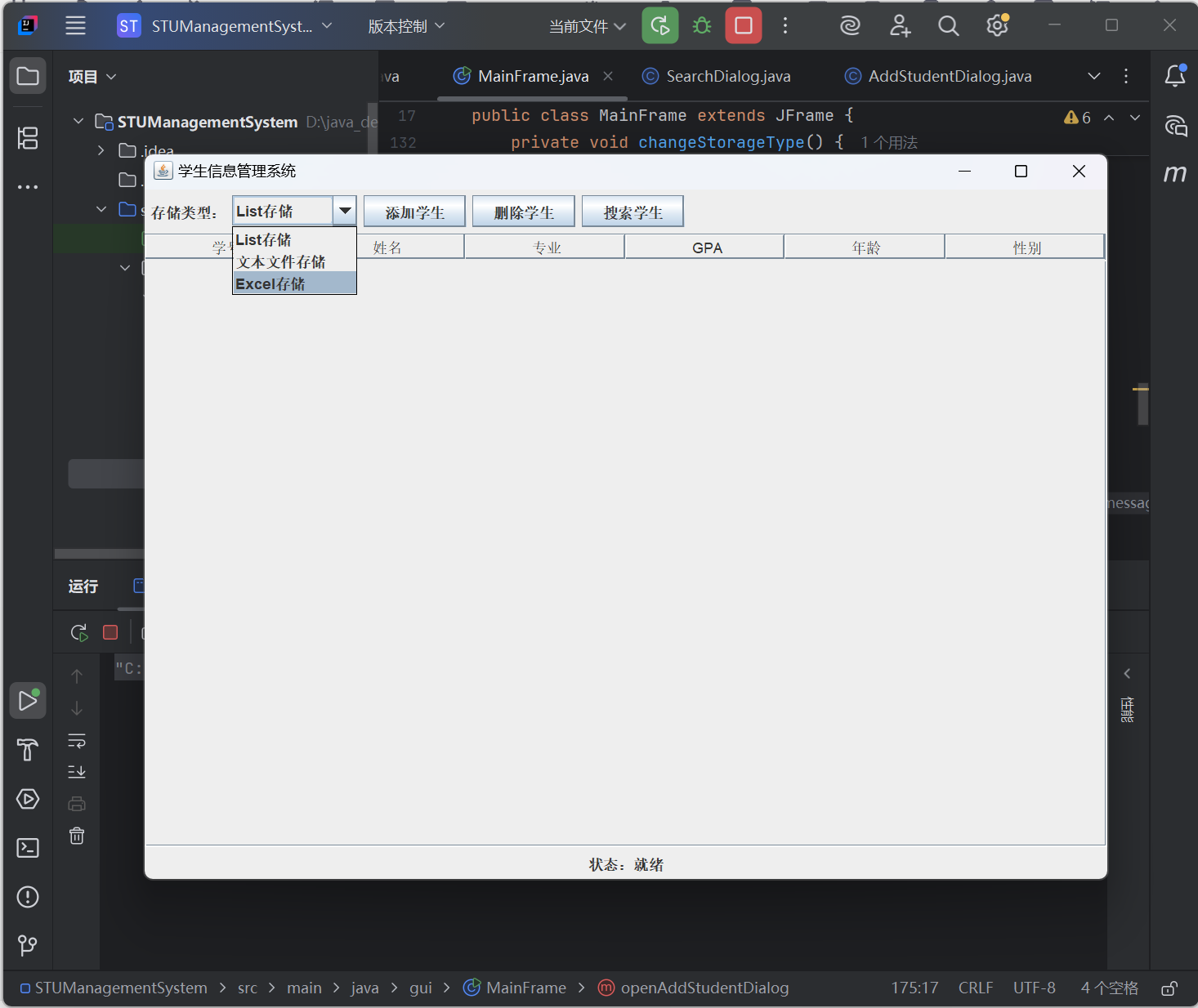This screenshot has height=1008, width=1198.
Task: Click the 添加学生 button
Action: (x=414, y=212)
